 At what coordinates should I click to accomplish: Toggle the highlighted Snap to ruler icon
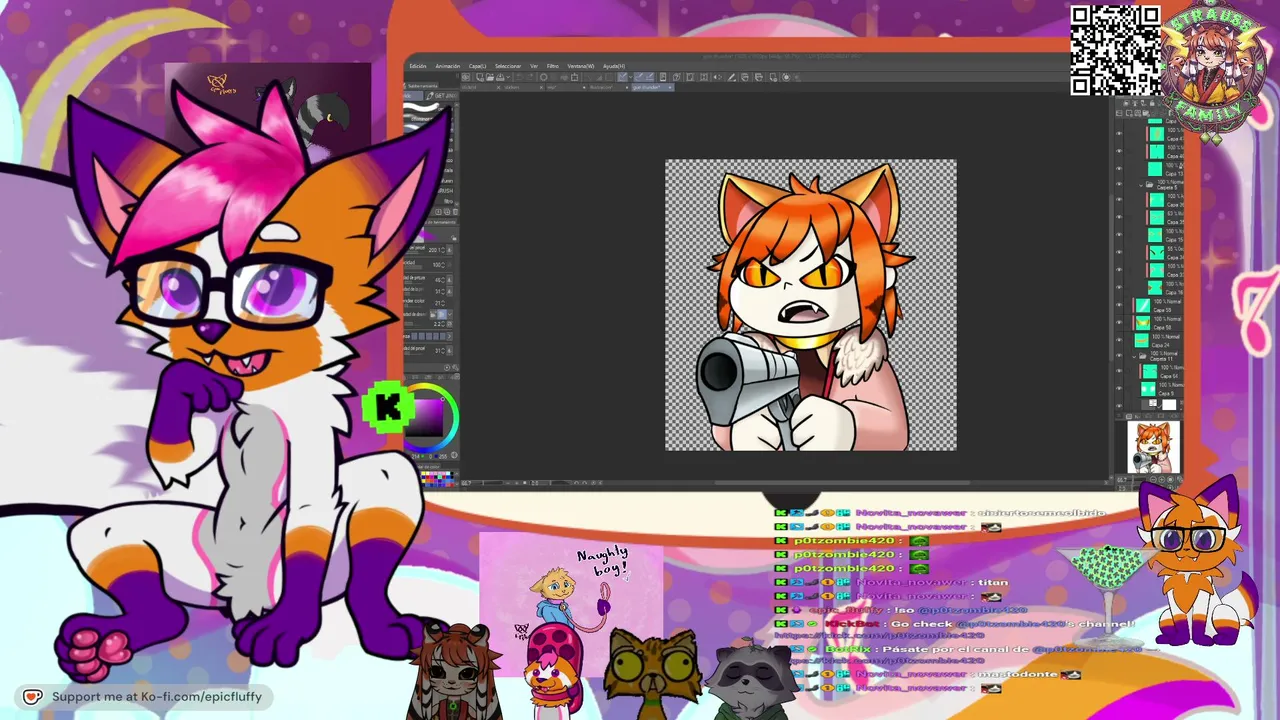click(x=622, y=77)
